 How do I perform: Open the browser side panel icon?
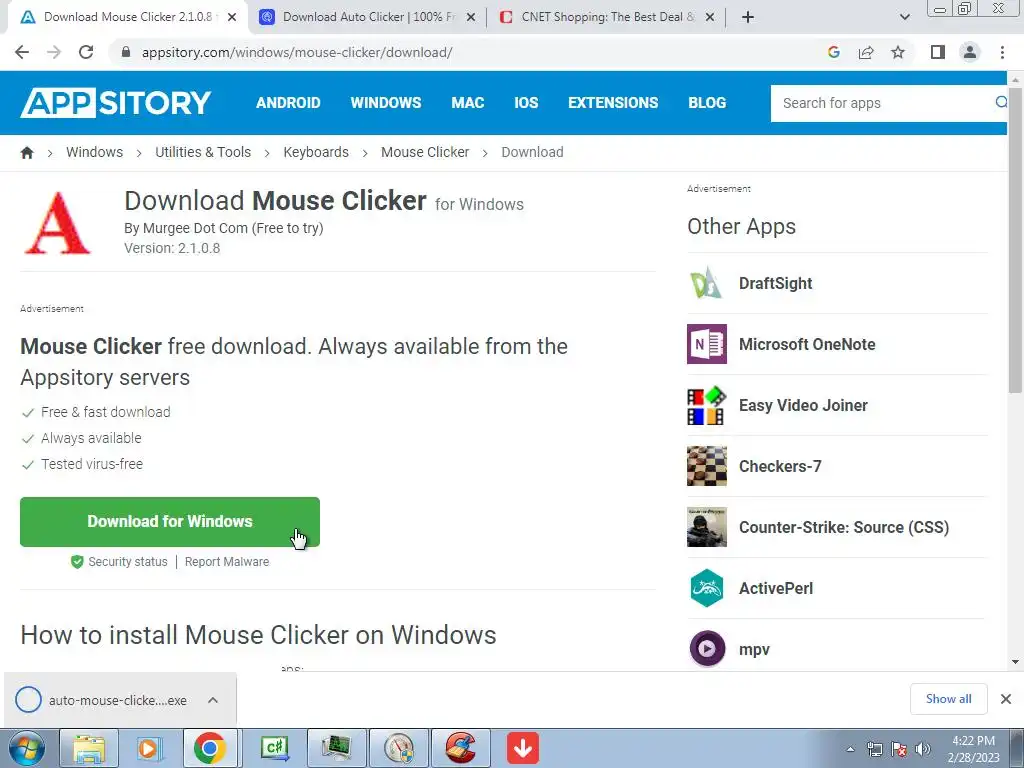(938, 52)
